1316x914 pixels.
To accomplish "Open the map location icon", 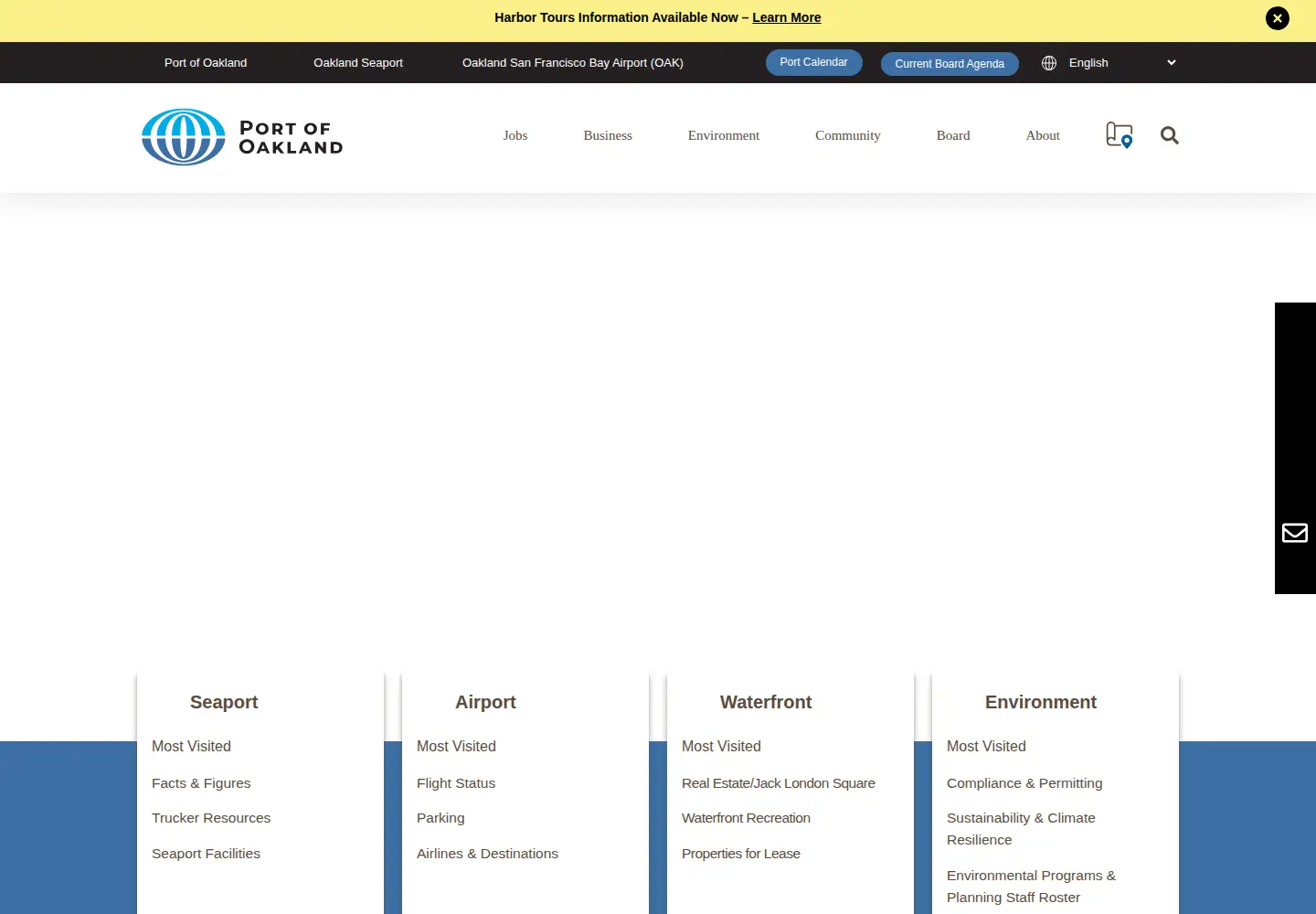I will tap(1120, 135).
